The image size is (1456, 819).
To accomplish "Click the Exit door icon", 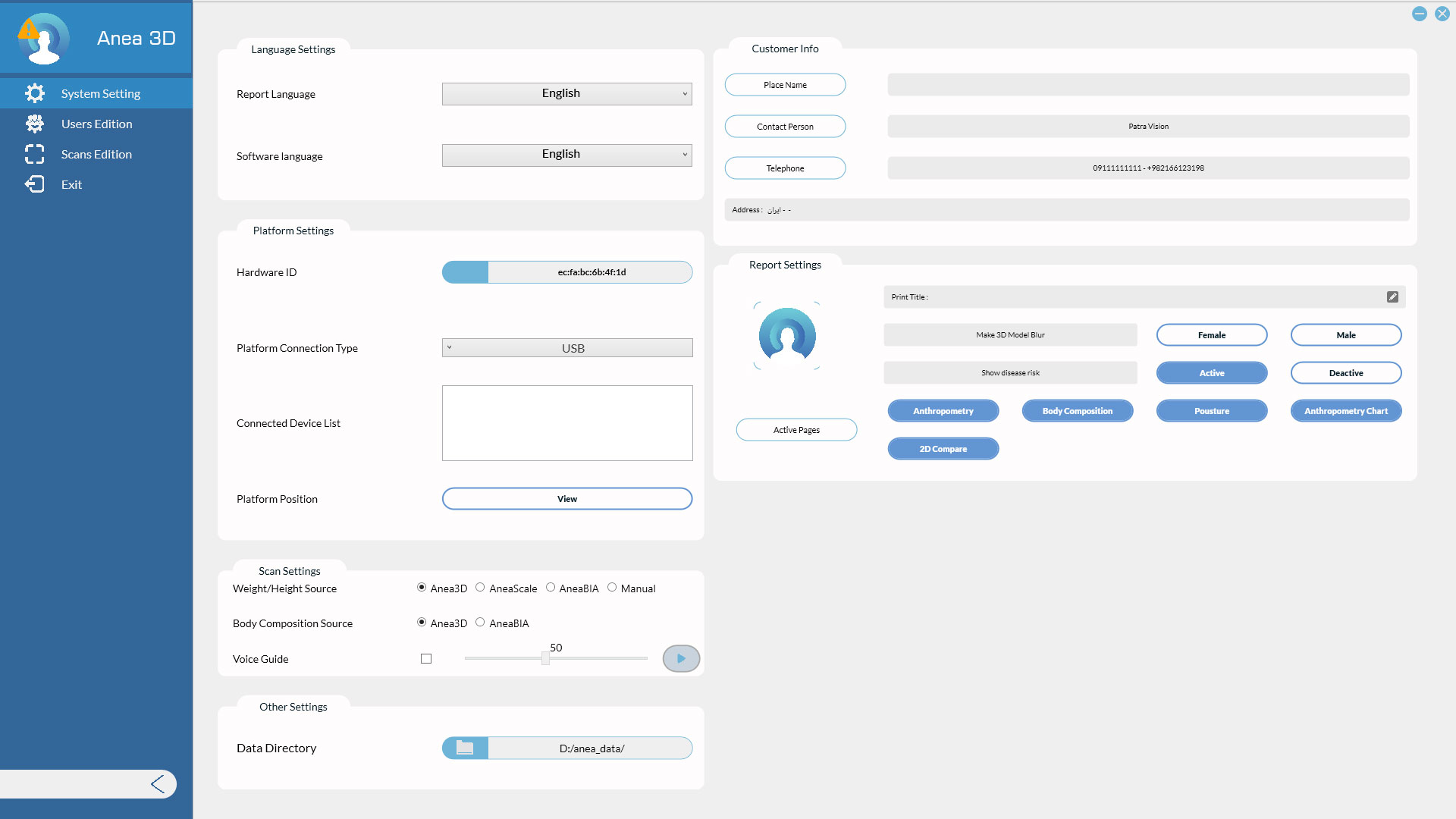I will point(35,184).
